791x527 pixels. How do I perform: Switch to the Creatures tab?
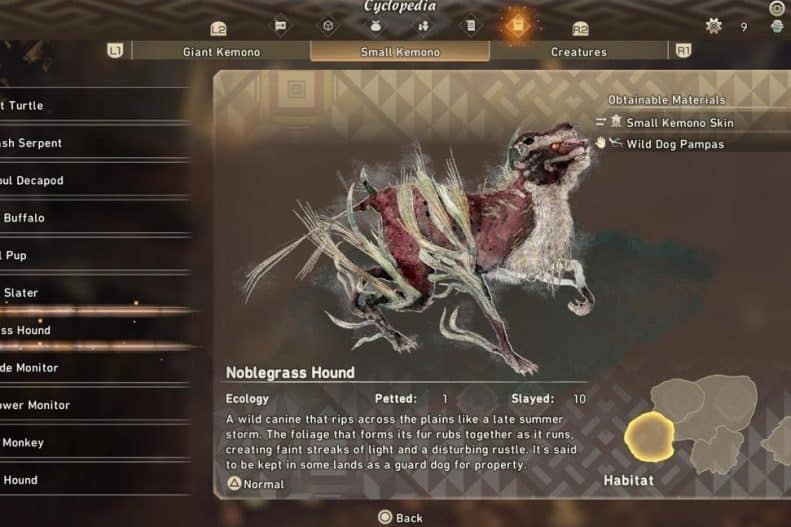pyautogui.click(x=579, y=52)
